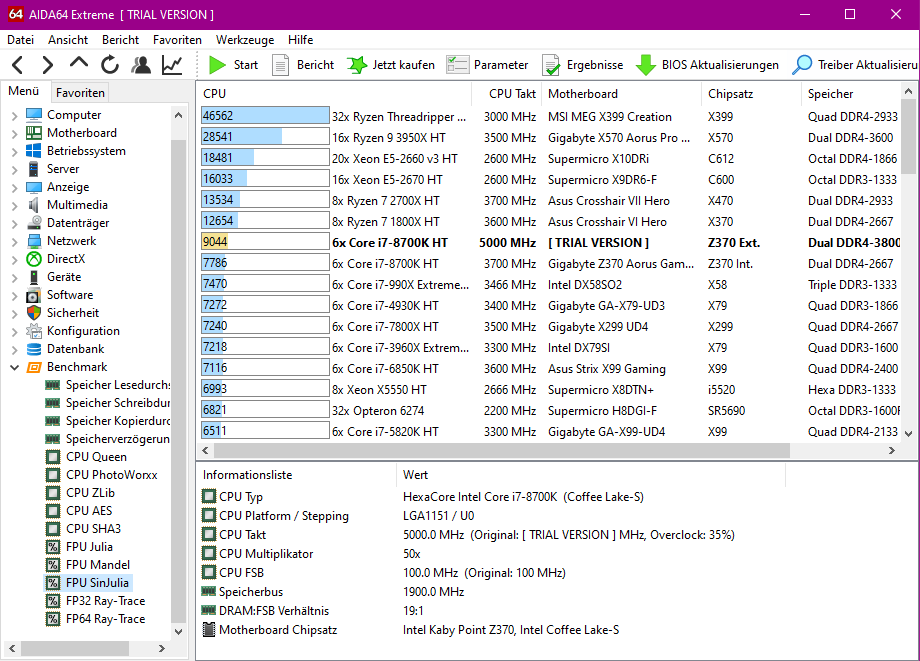This screenshot has height=661, width=920.
Task: Select FP64 Ray-Trace benchmark
Action: [x=106, y=619]
